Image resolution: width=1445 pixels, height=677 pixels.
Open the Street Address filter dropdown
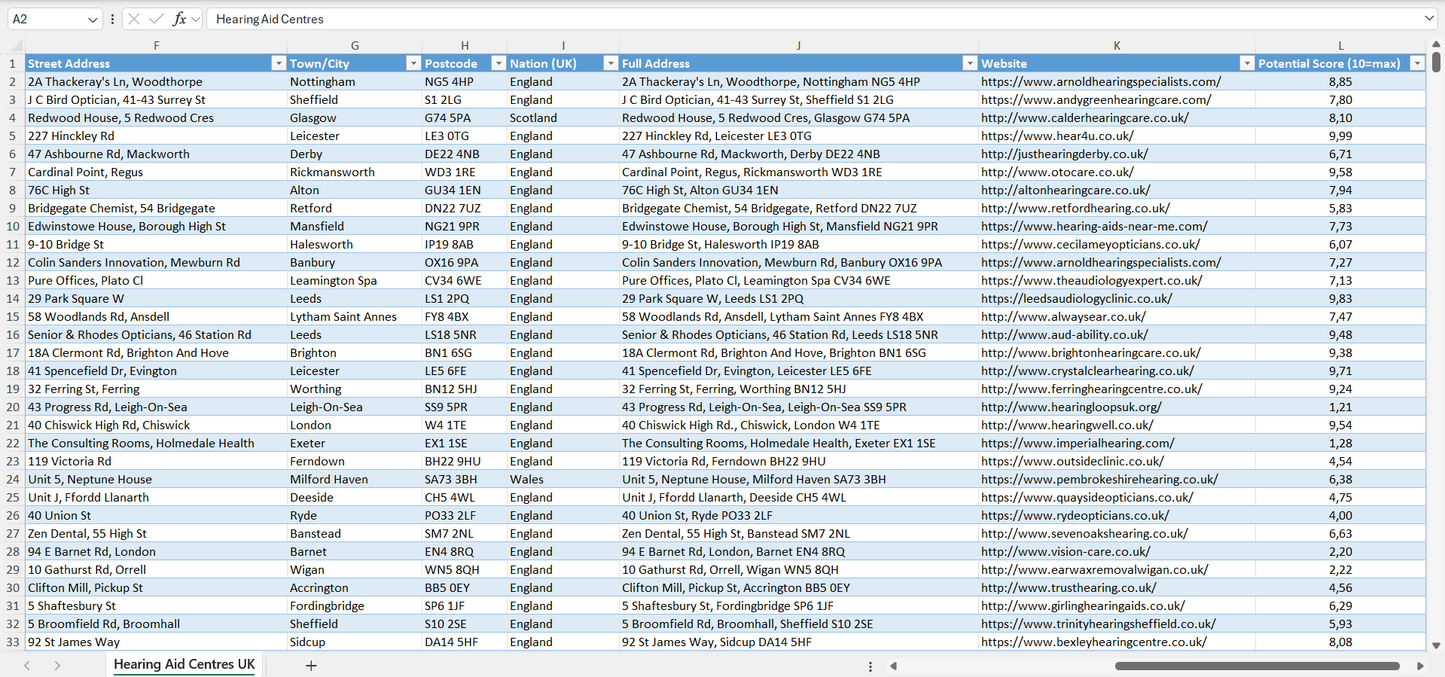coord(279,63)
